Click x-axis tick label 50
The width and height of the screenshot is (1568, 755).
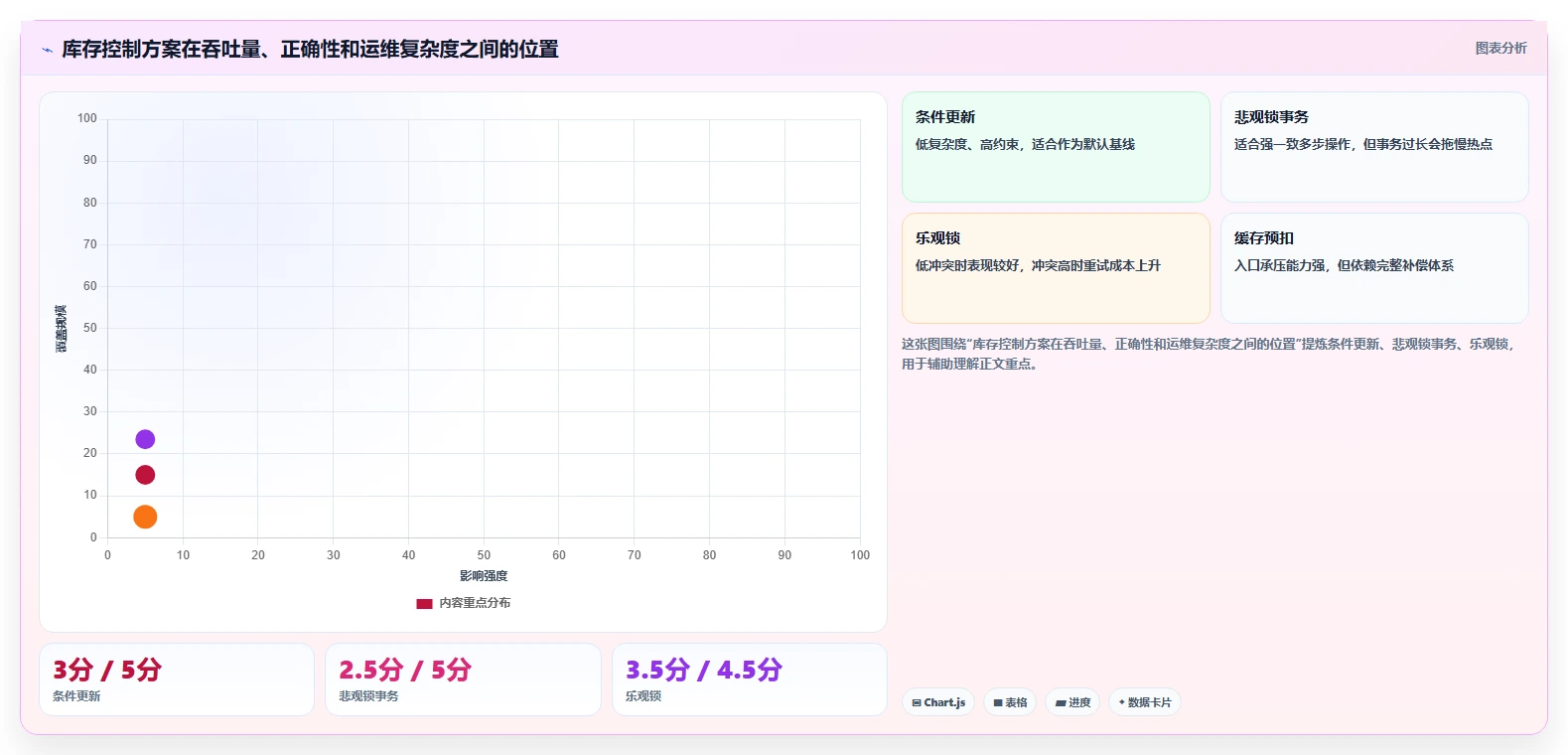point(484,555)
